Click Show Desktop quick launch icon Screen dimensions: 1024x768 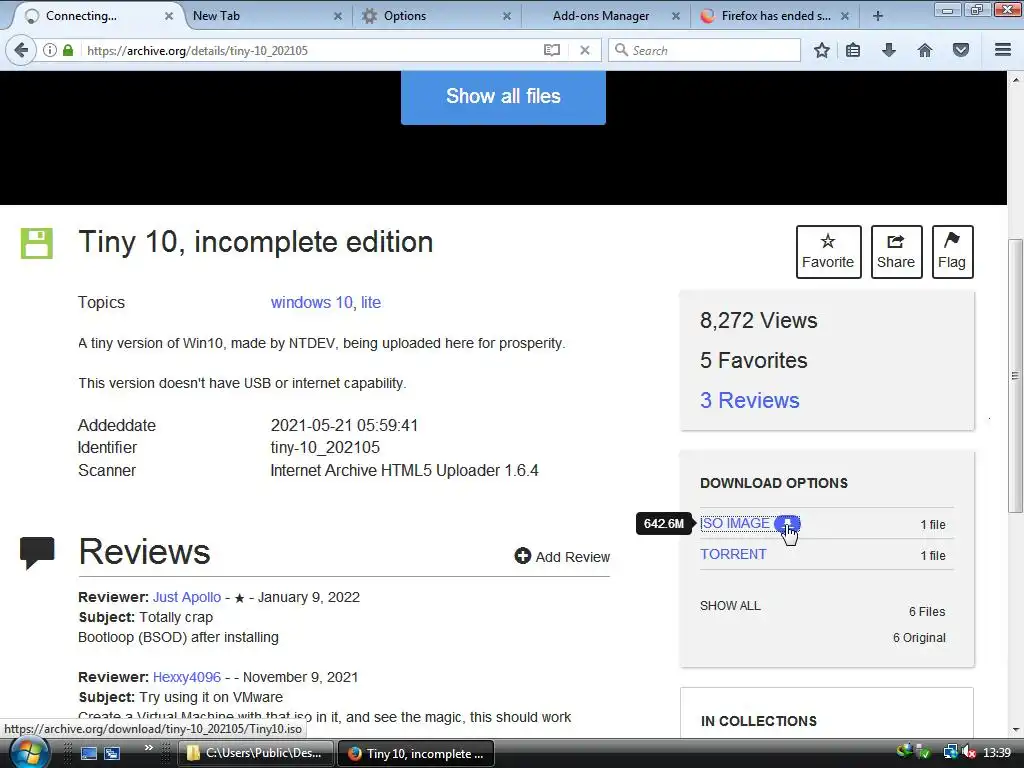(x=89, y=754)
